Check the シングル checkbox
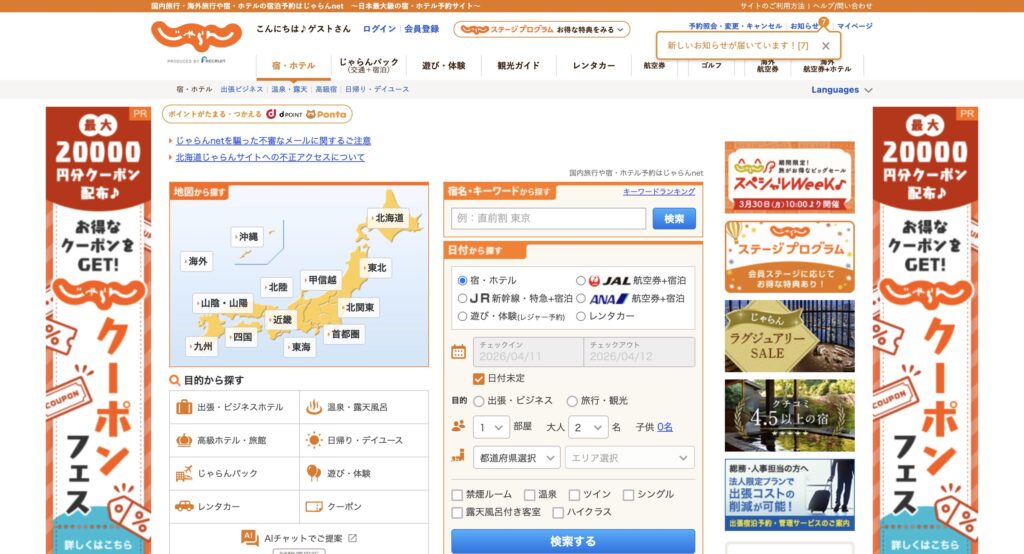1024x554 pixels. coord(628,495)
